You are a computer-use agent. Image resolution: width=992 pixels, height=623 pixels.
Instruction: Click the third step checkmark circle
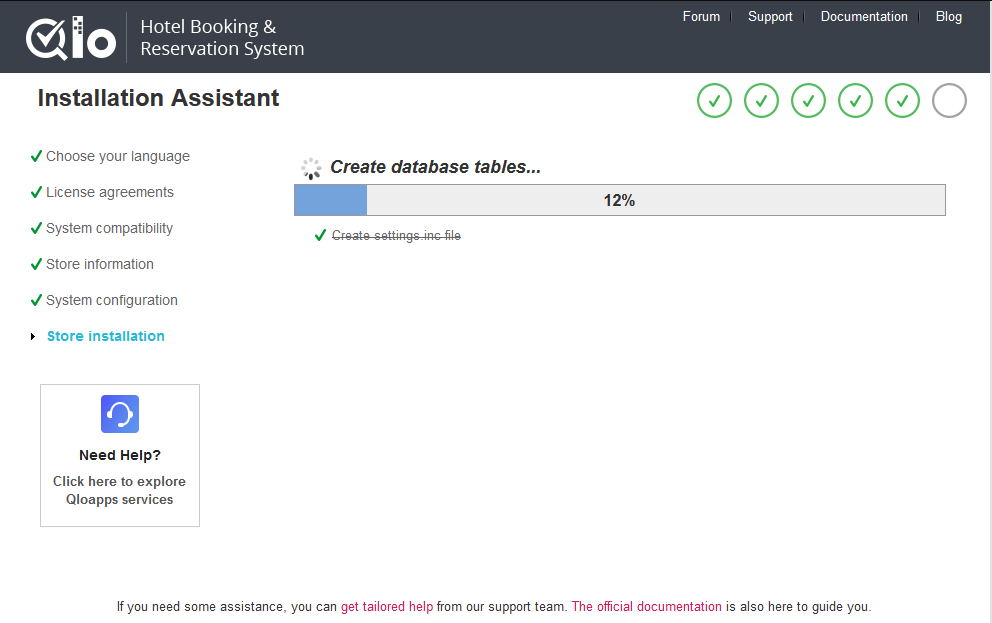808,101
